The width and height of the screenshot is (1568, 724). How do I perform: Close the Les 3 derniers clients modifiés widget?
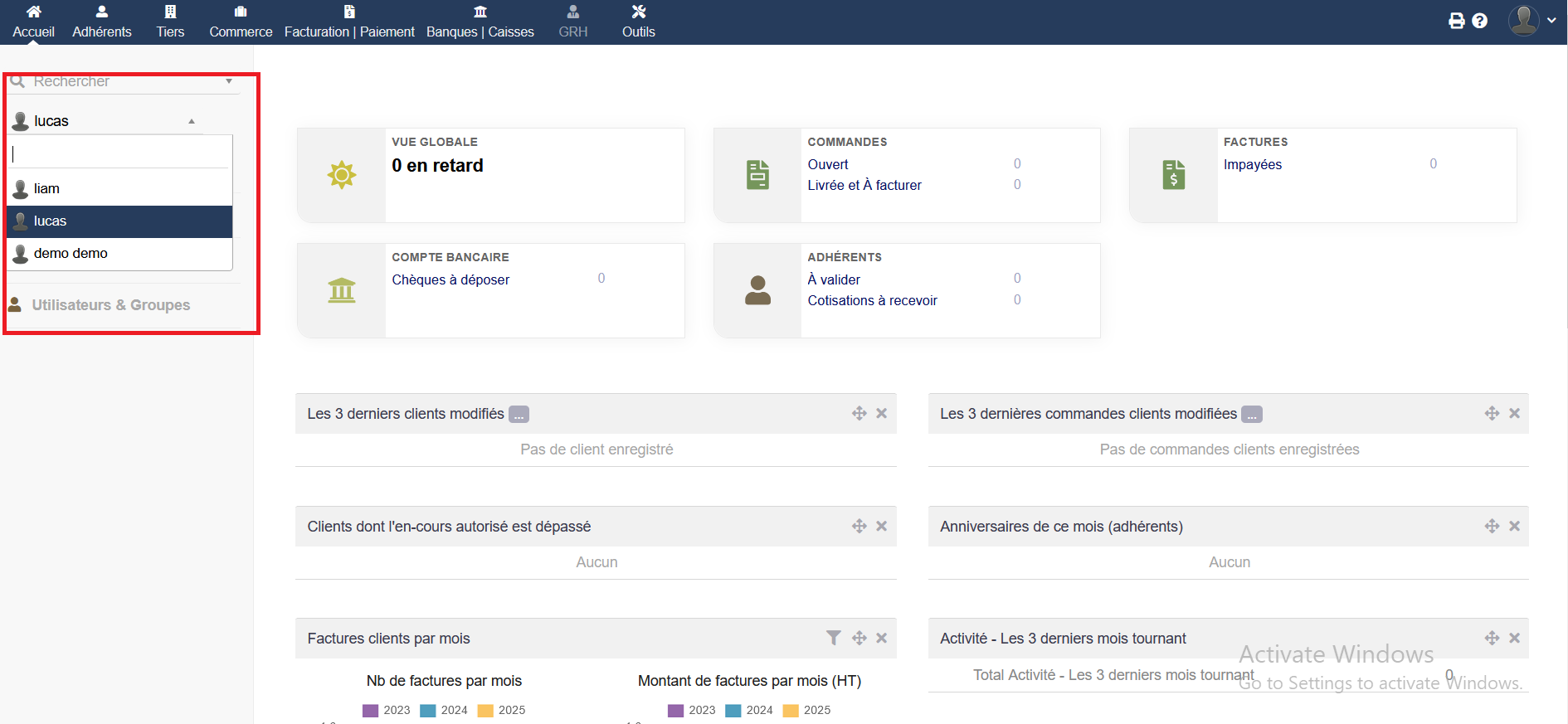click(x=881, y=413)
